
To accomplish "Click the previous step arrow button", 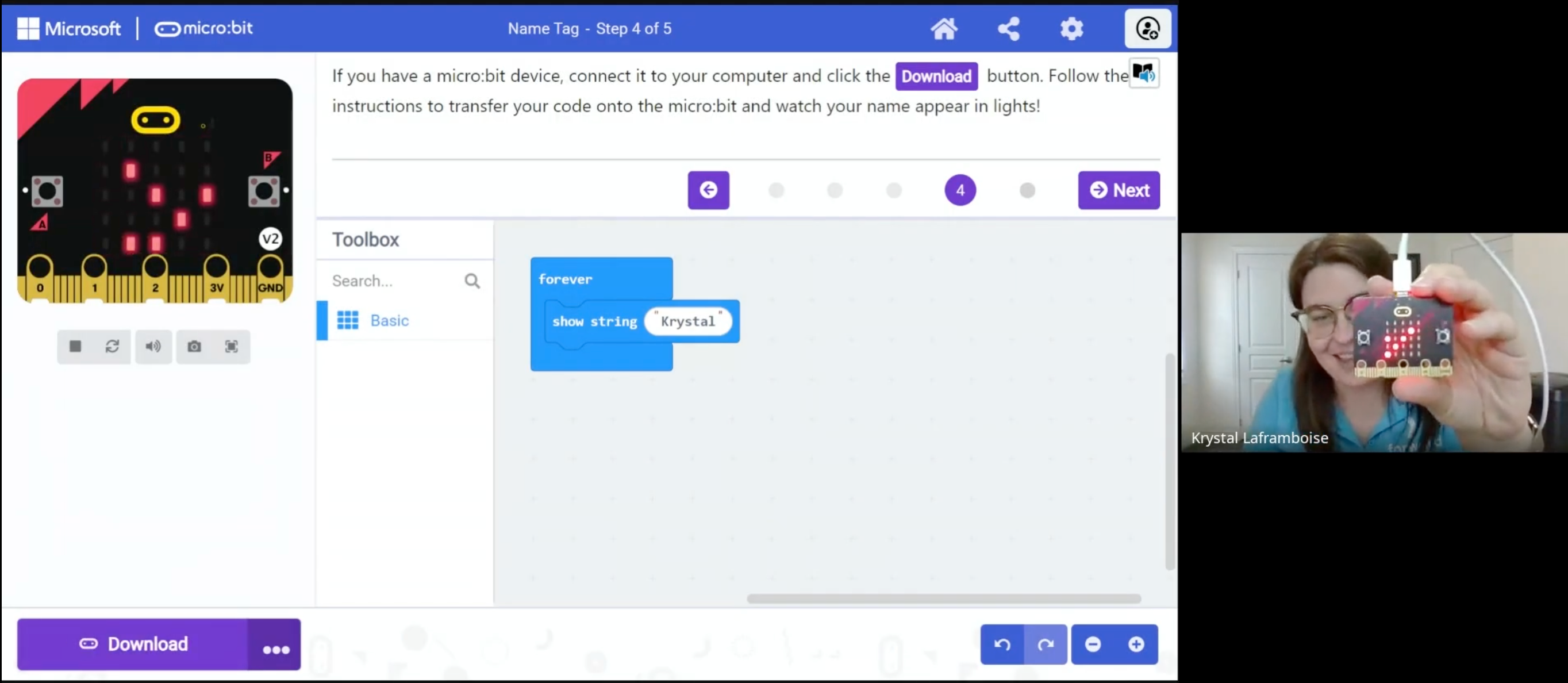I will click(x=709, y=190).
